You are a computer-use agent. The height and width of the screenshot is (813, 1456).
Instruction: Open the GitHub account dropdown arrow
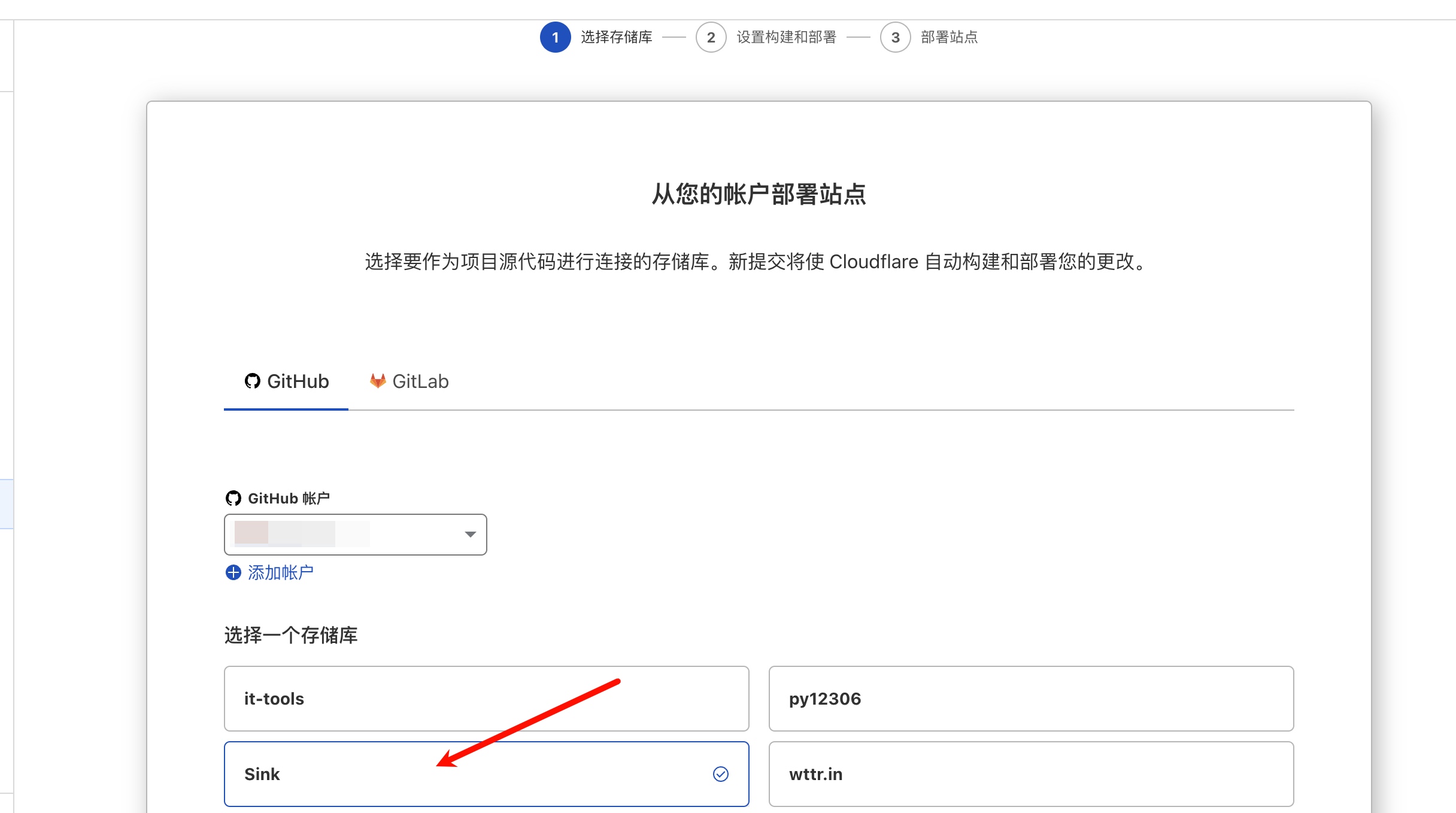pos(471,534)
